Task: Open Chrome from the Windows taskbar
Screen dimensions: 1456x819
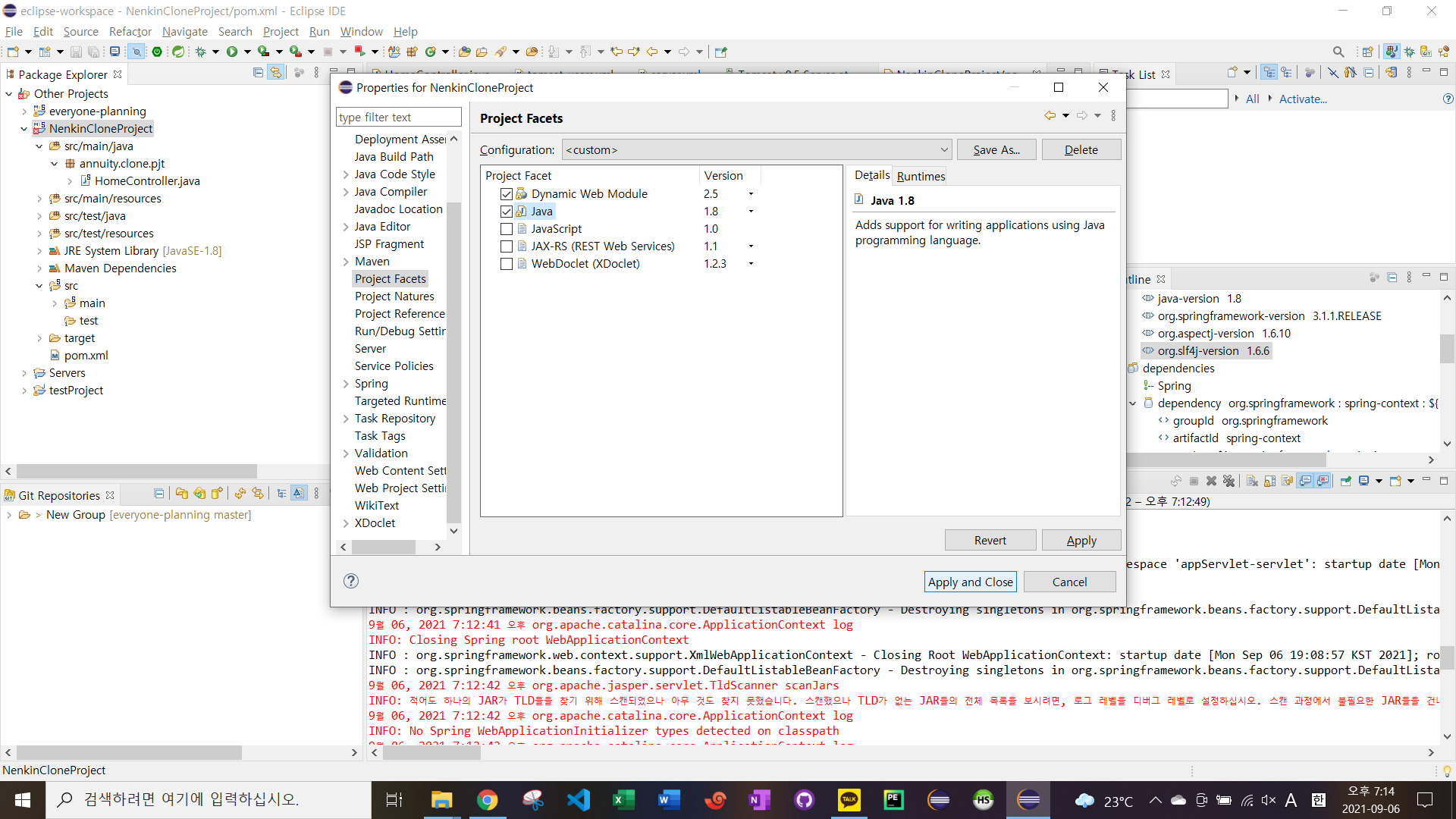Action: pyautogui.click(x=488, y=800)
